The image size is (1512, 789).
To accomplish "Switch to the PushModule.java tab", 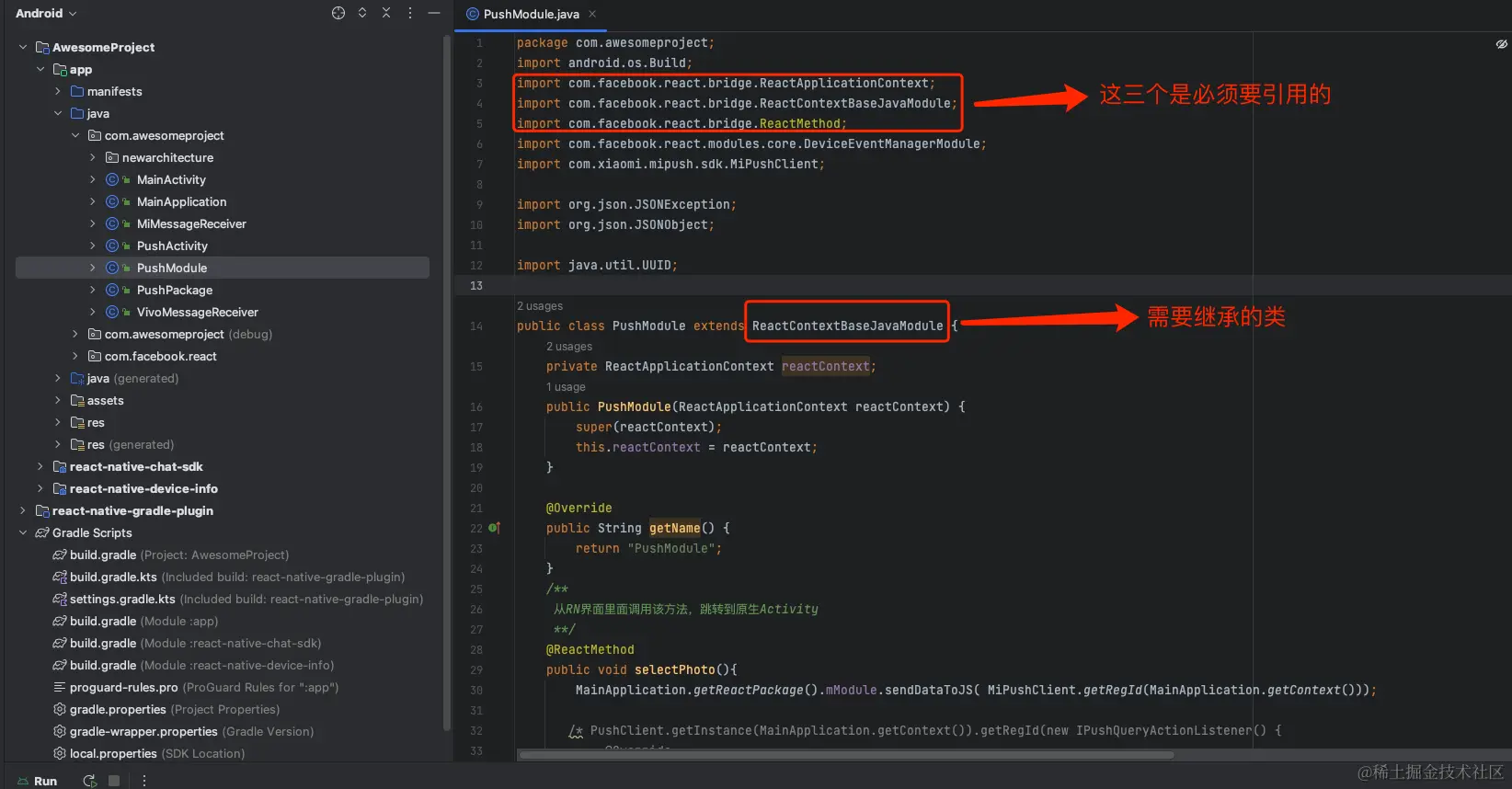I will point(531,14).
